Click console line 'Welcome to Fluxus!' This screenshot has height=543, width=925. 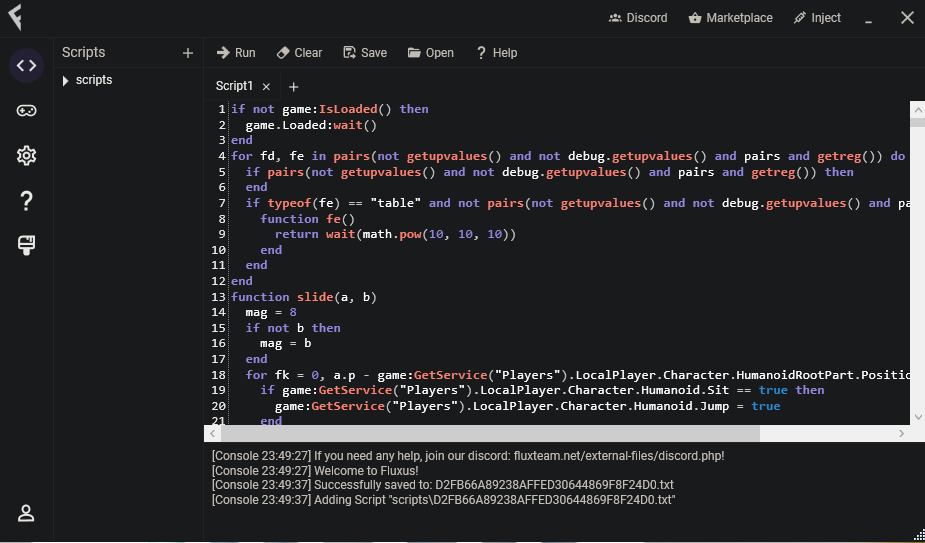point(315,471)
